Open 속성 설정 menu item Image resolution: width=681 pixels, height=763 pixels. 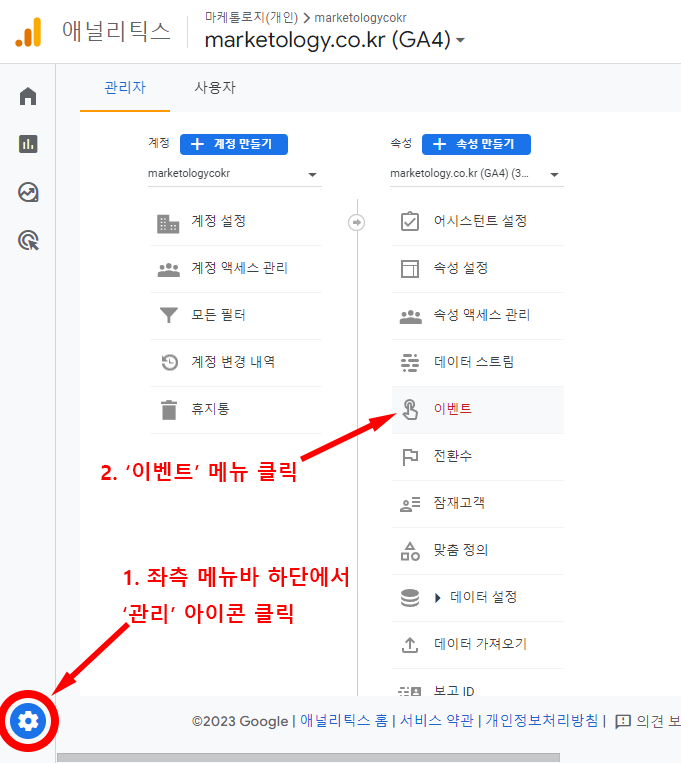click(478, 269)
